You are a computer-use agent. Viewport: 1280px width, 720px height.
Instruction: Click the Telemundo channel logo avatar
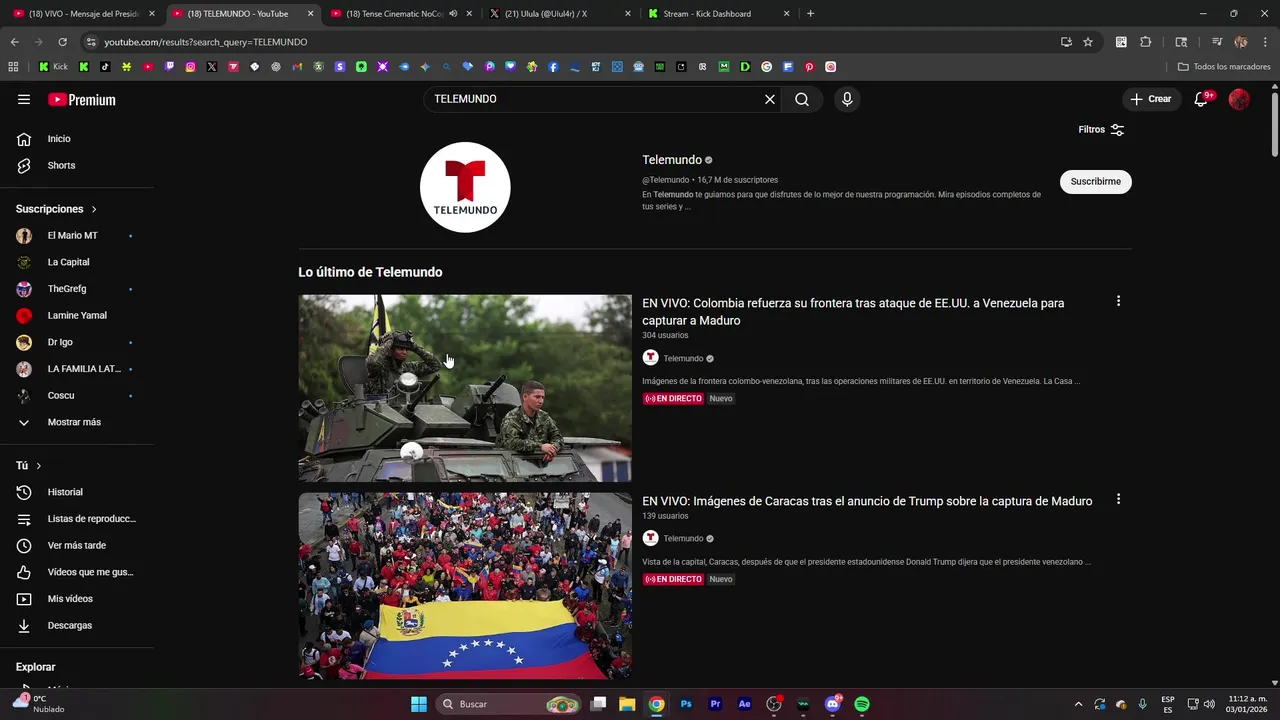[465, 187]
